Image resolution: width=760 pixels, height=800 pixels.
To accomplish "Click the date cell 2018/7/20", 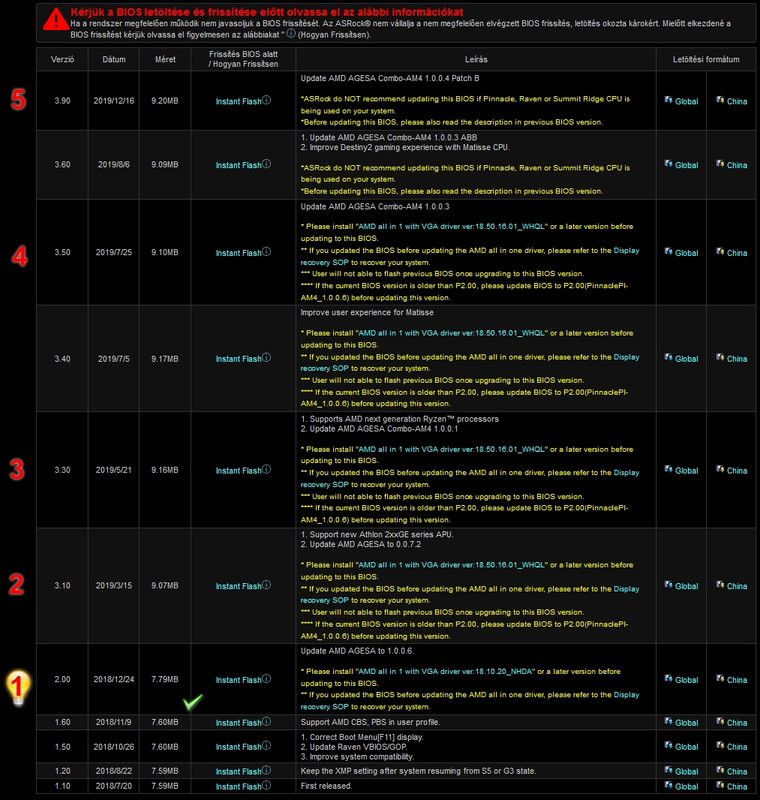I will 114,786.
